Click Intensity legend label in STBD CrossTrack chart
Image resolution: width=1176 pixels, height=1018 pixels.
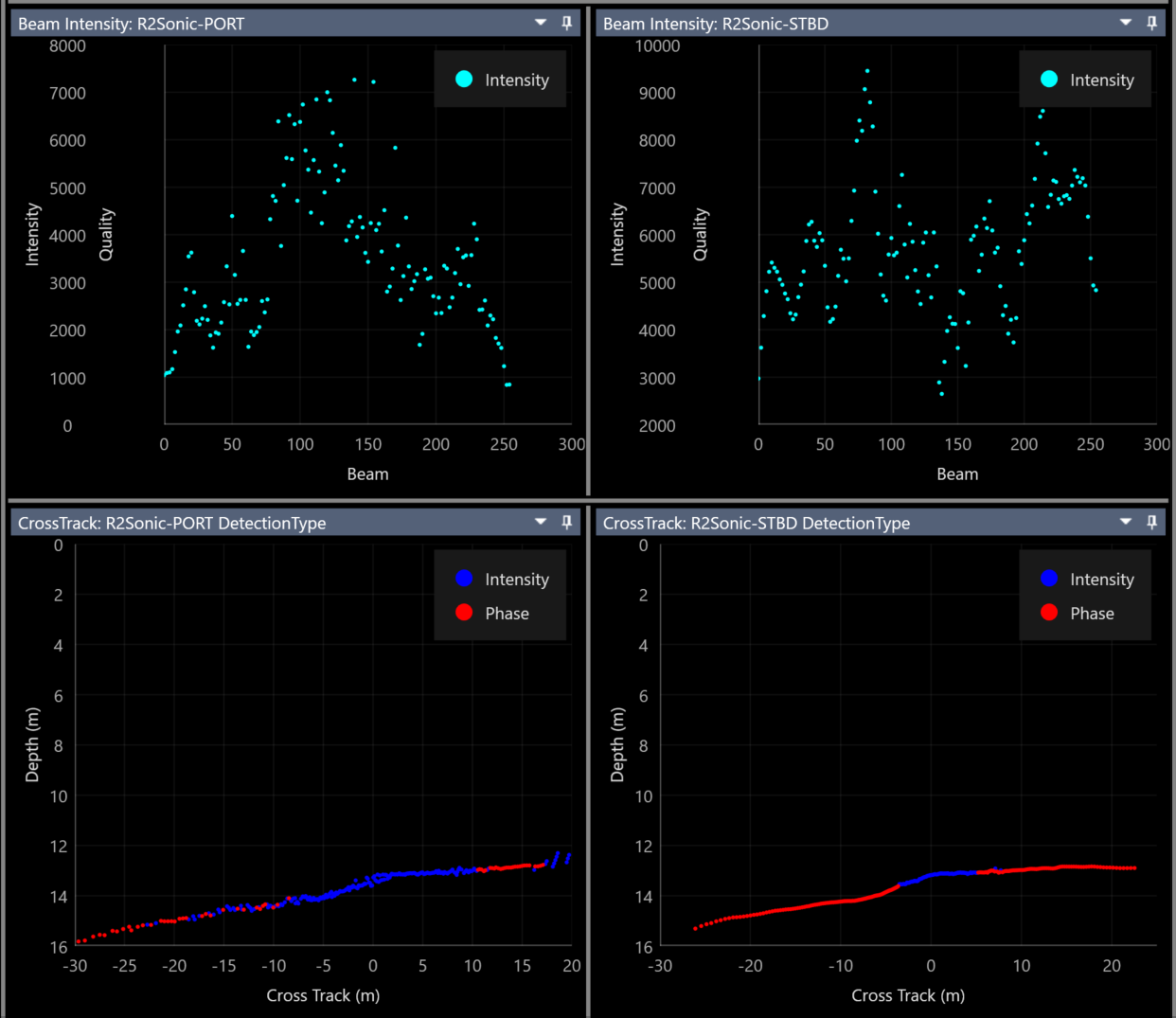click(x=1102, y=580)
